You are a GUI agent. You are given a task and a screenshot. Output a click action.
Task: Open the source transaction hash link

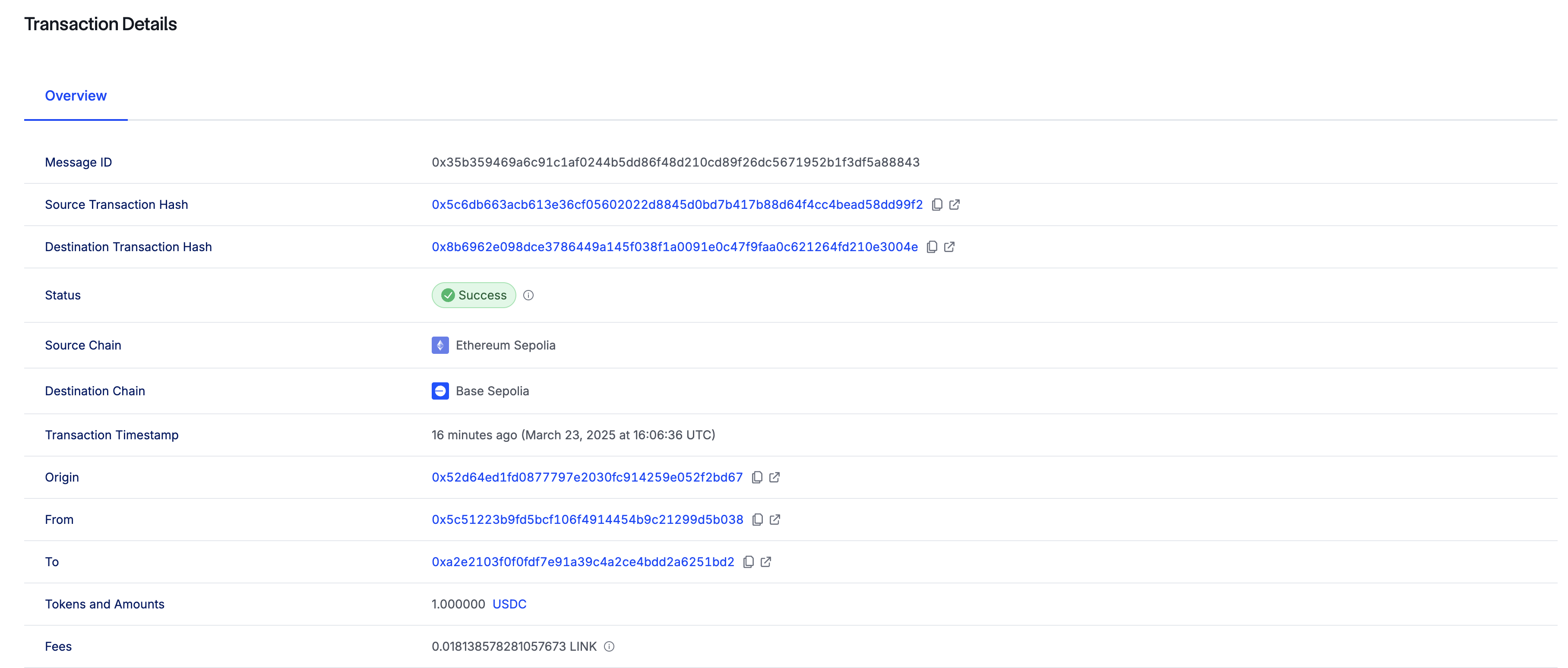(676, 205)
